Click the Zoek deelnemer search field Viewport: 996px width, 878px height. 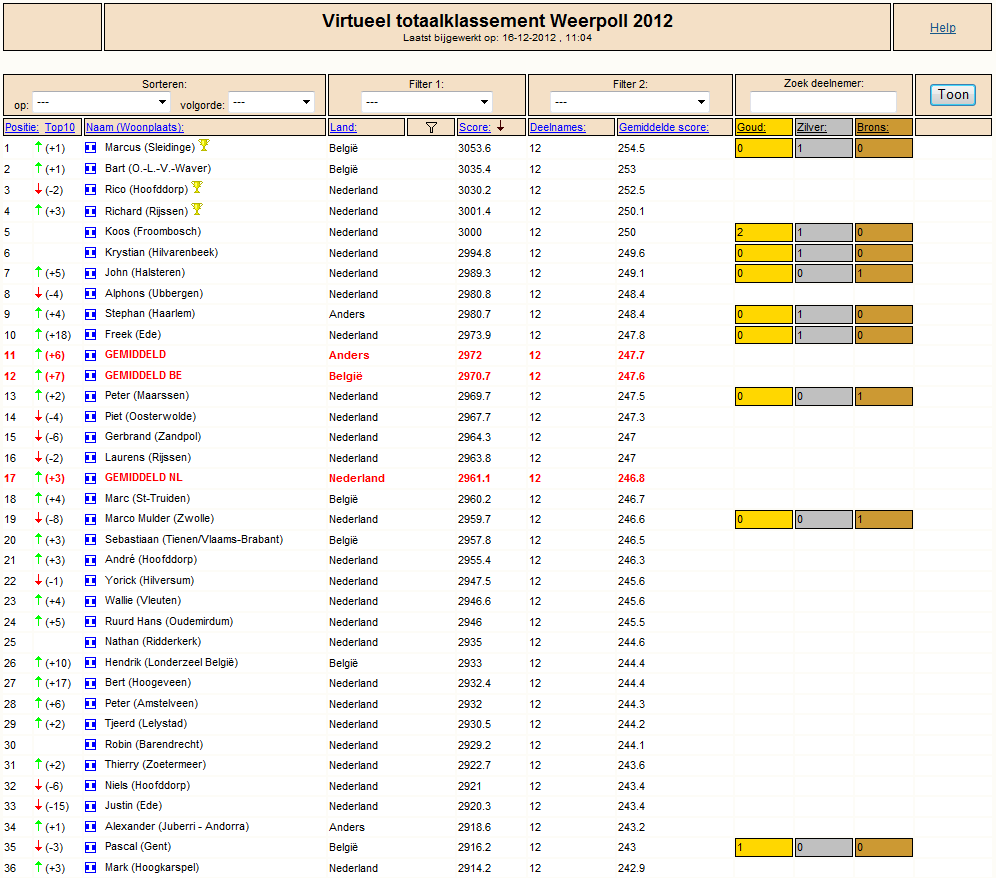click(823, 102)
